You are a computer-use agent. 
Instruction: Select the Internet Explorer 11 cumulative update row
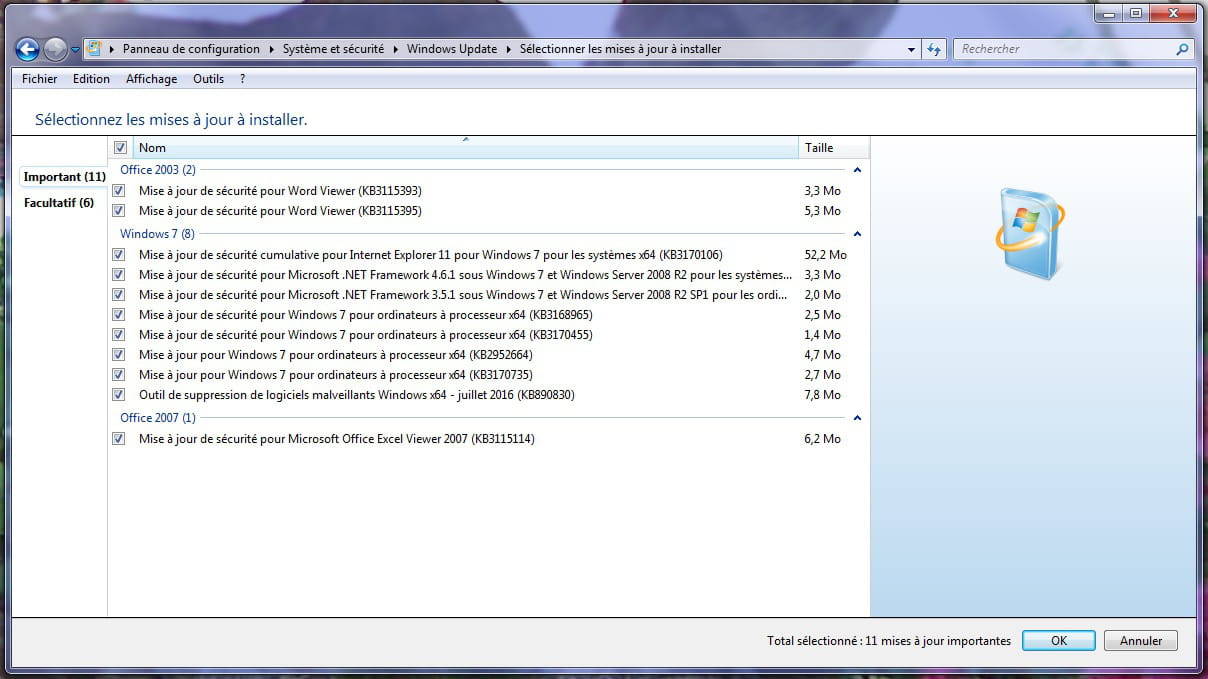pyautogui.click(x=489, y=255)
